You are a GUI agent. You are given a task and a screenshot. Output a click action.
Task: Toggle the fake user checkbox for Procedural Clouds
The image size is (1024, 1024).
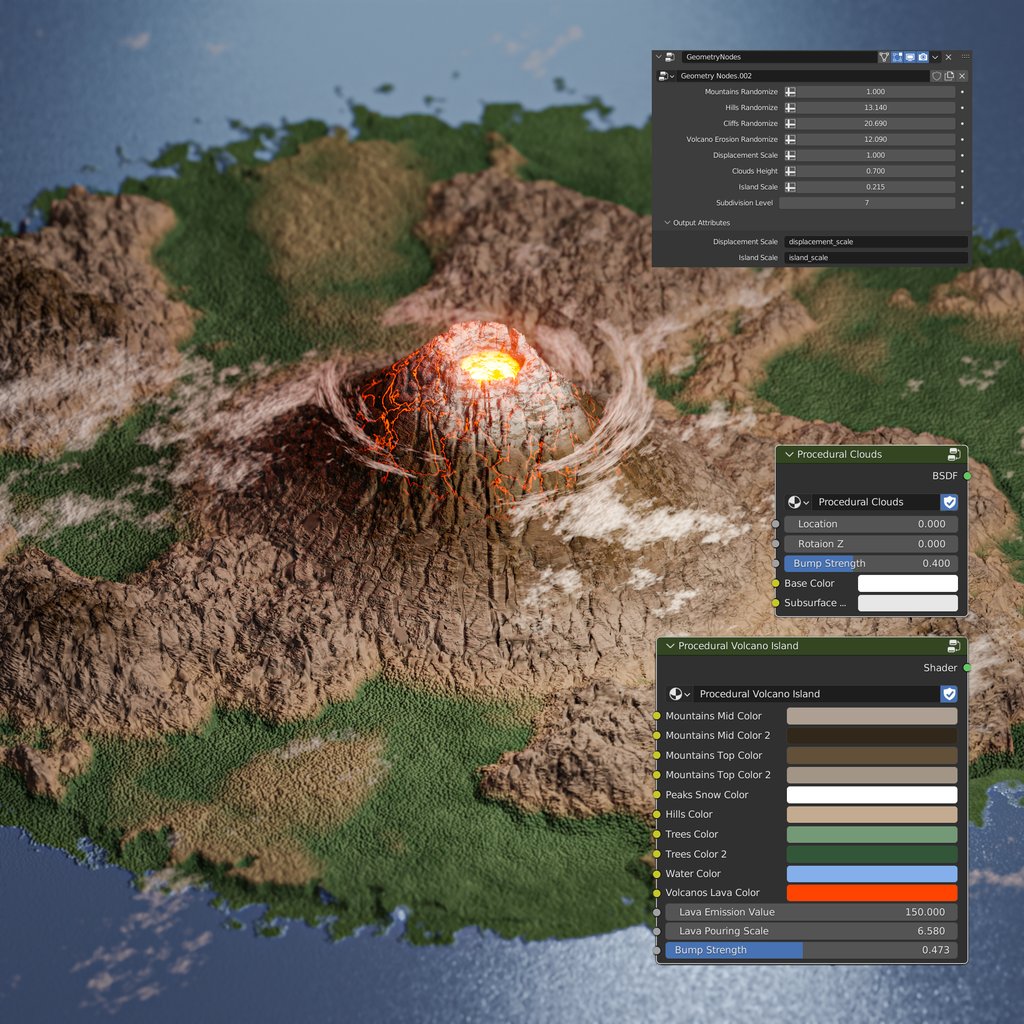click(x=949, y=502)
